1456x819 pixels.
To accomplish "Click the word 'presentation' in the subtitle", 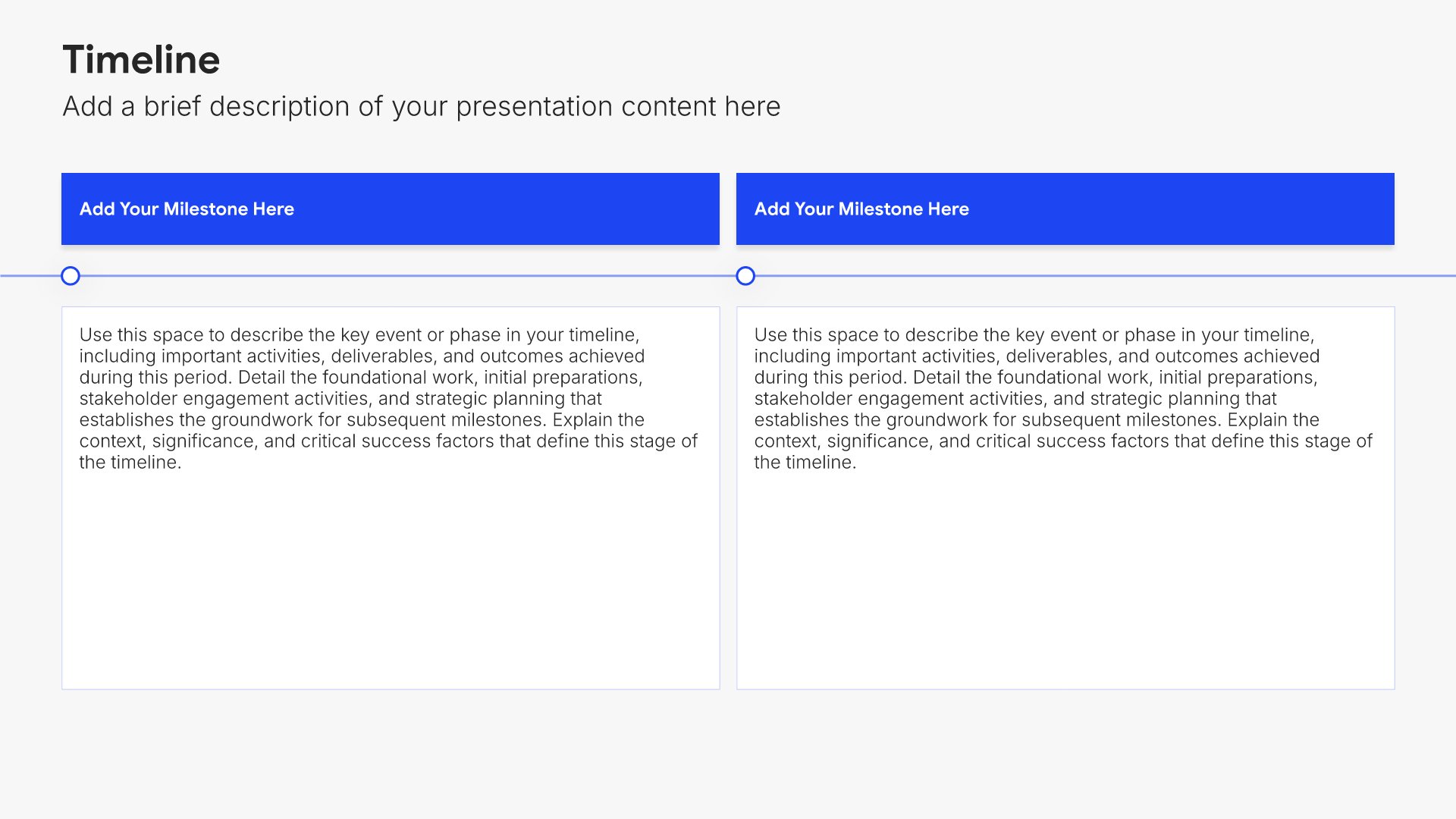I will click(535, 108).
